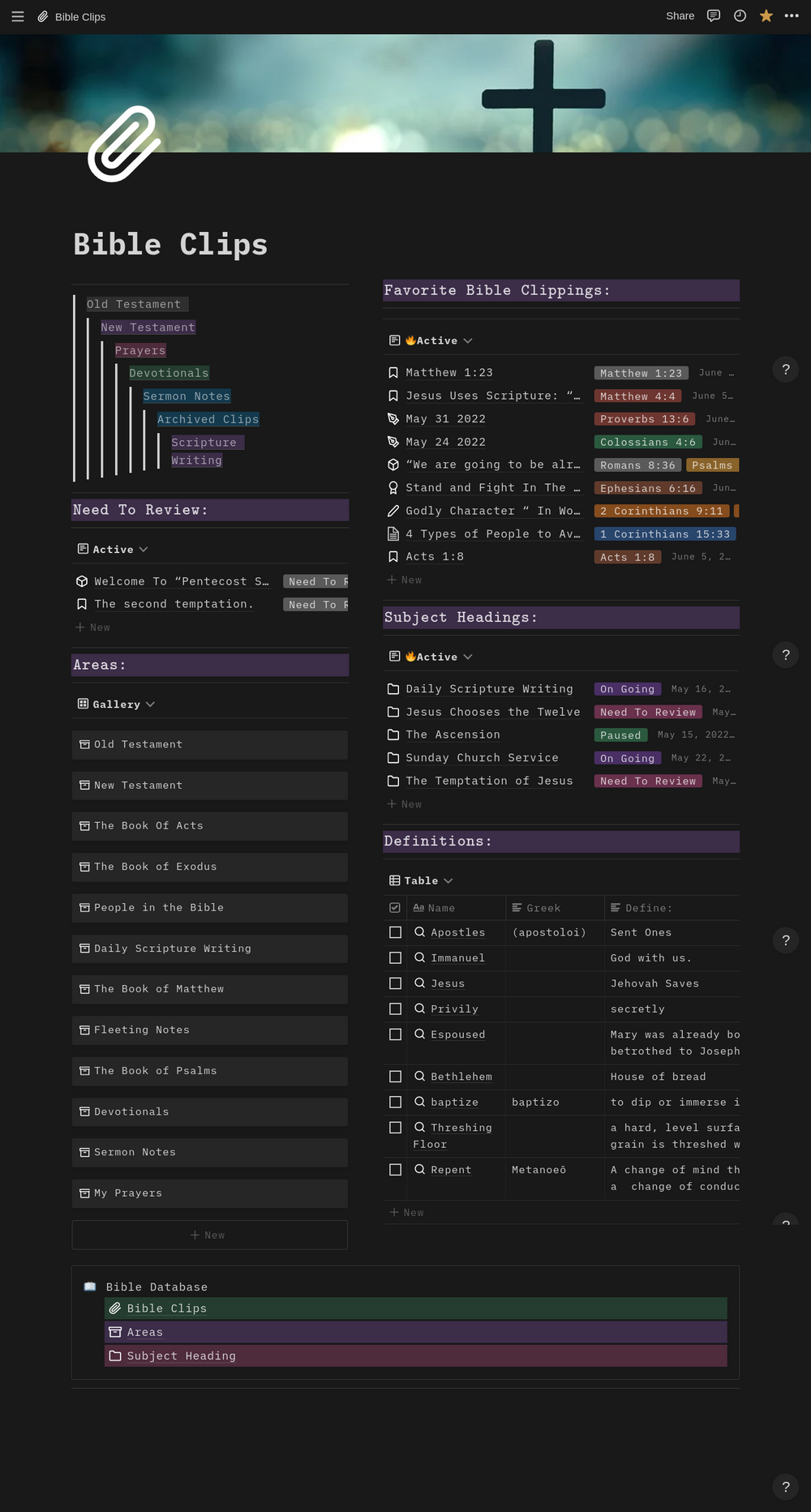Click the green Colossians 4:6 tag
Viewport: 811px width, 1512px height.
[x=647, y=442]
